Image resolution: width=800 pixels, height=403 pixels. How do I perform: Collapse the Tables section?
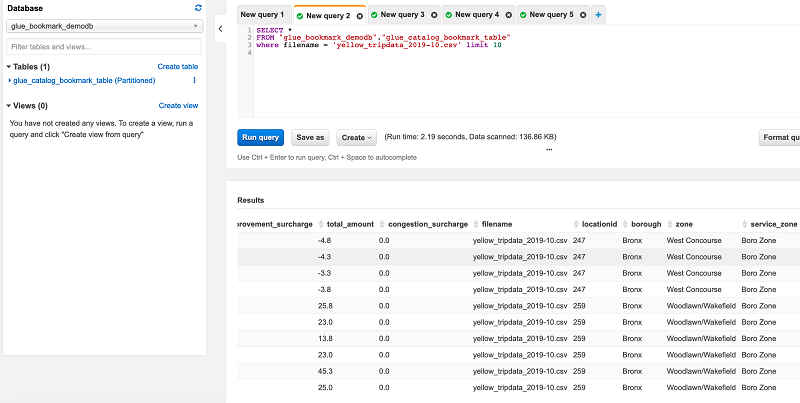coord(9,66)
